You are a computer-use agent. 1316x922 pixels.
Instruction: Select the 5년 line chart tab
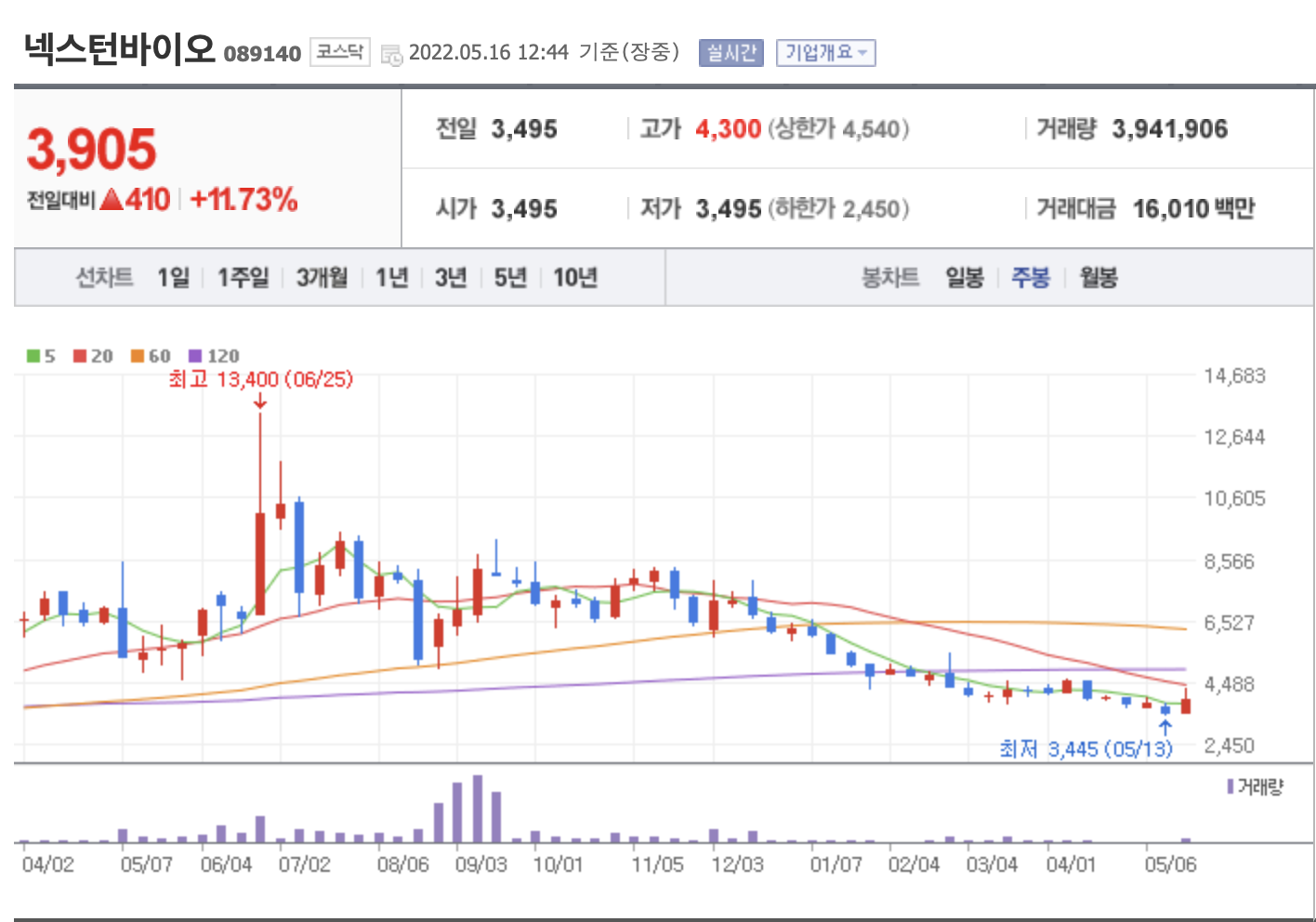tap(510, 277)
